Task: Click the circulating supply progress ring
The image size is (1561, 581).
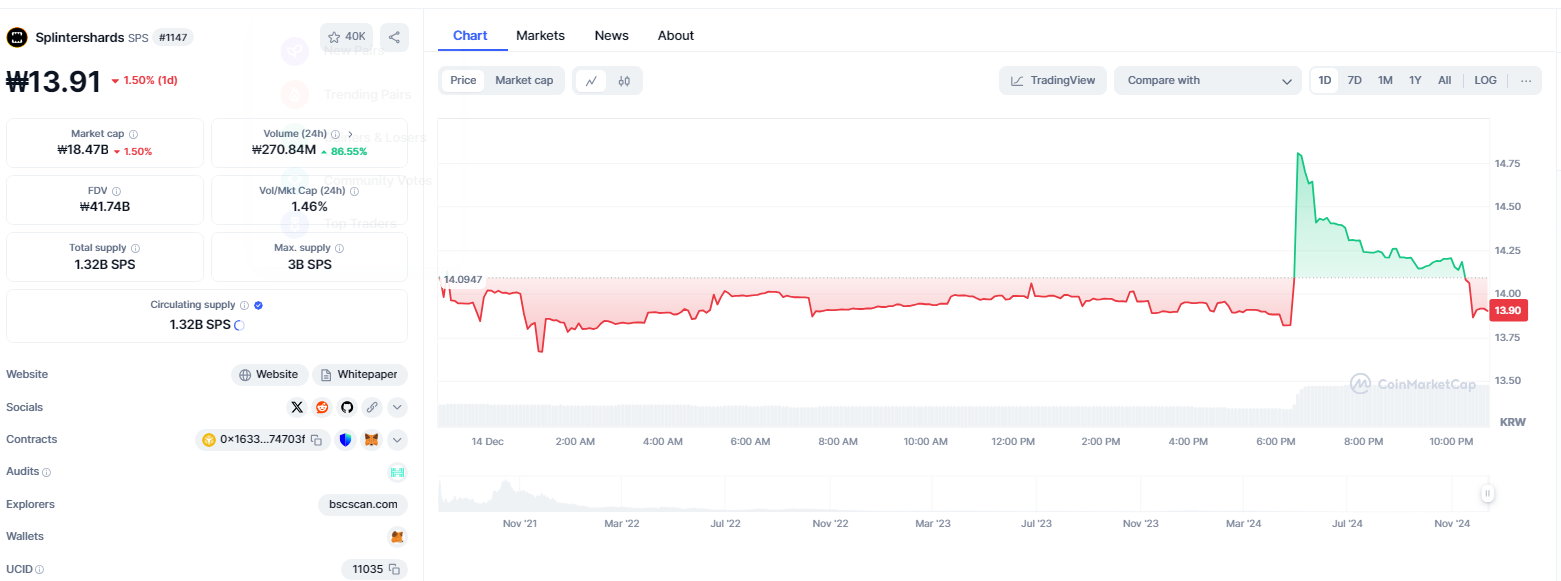Action: point(239,325)
